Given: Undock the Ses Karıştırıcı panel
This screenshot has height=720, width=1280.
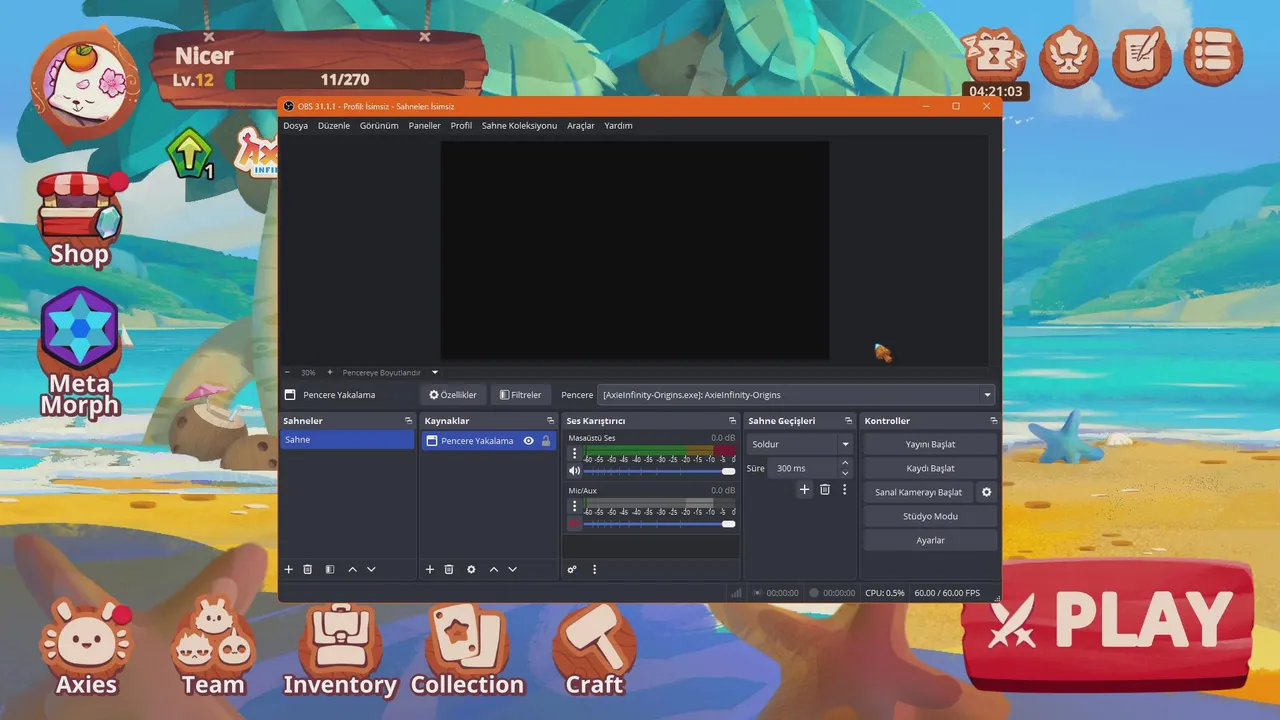Looking at the screenshot, I should [732, 421].
